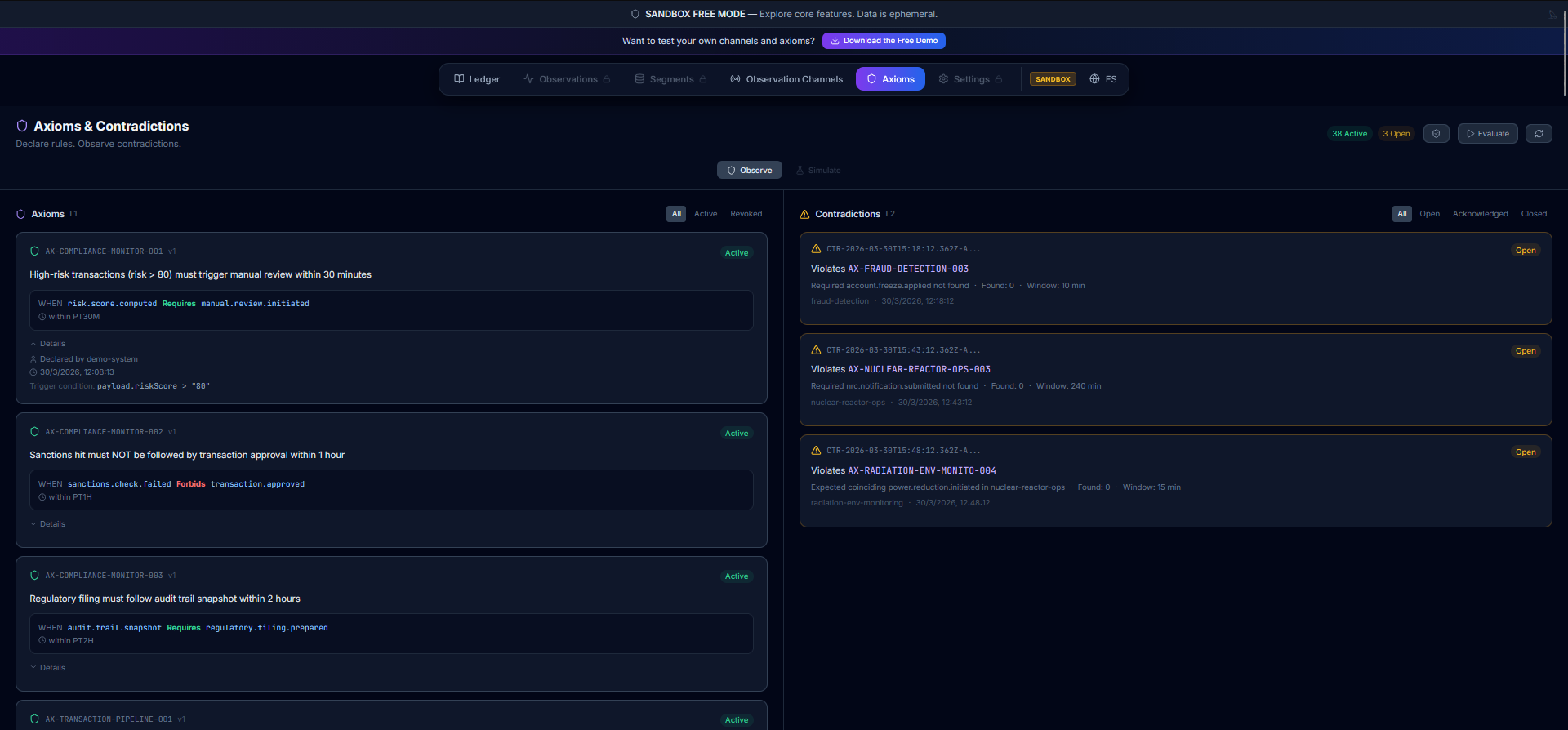Switch to Simulate mode
Viewport: 1568px width, 730px height.
[818, 170]
